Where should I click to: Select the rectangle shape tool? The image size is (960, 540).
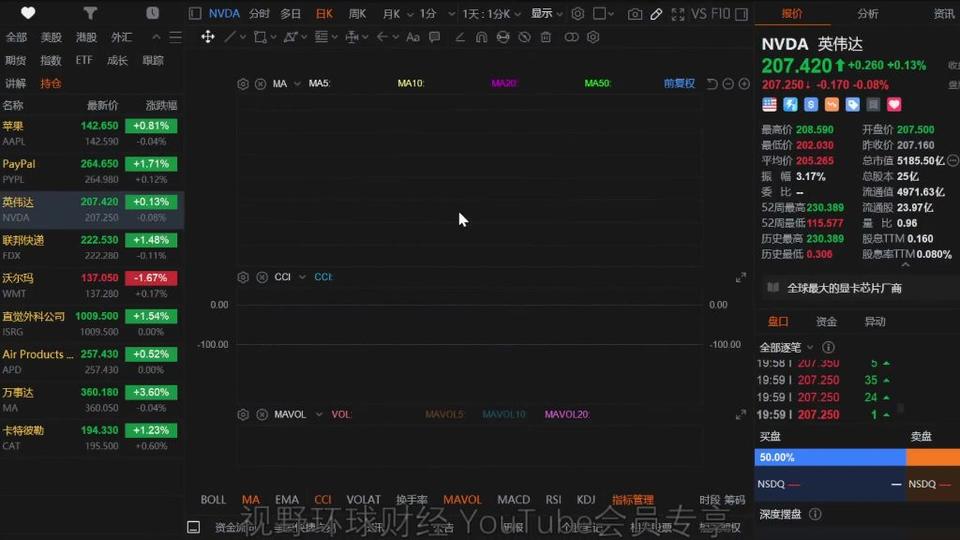(x=260, y=37)
